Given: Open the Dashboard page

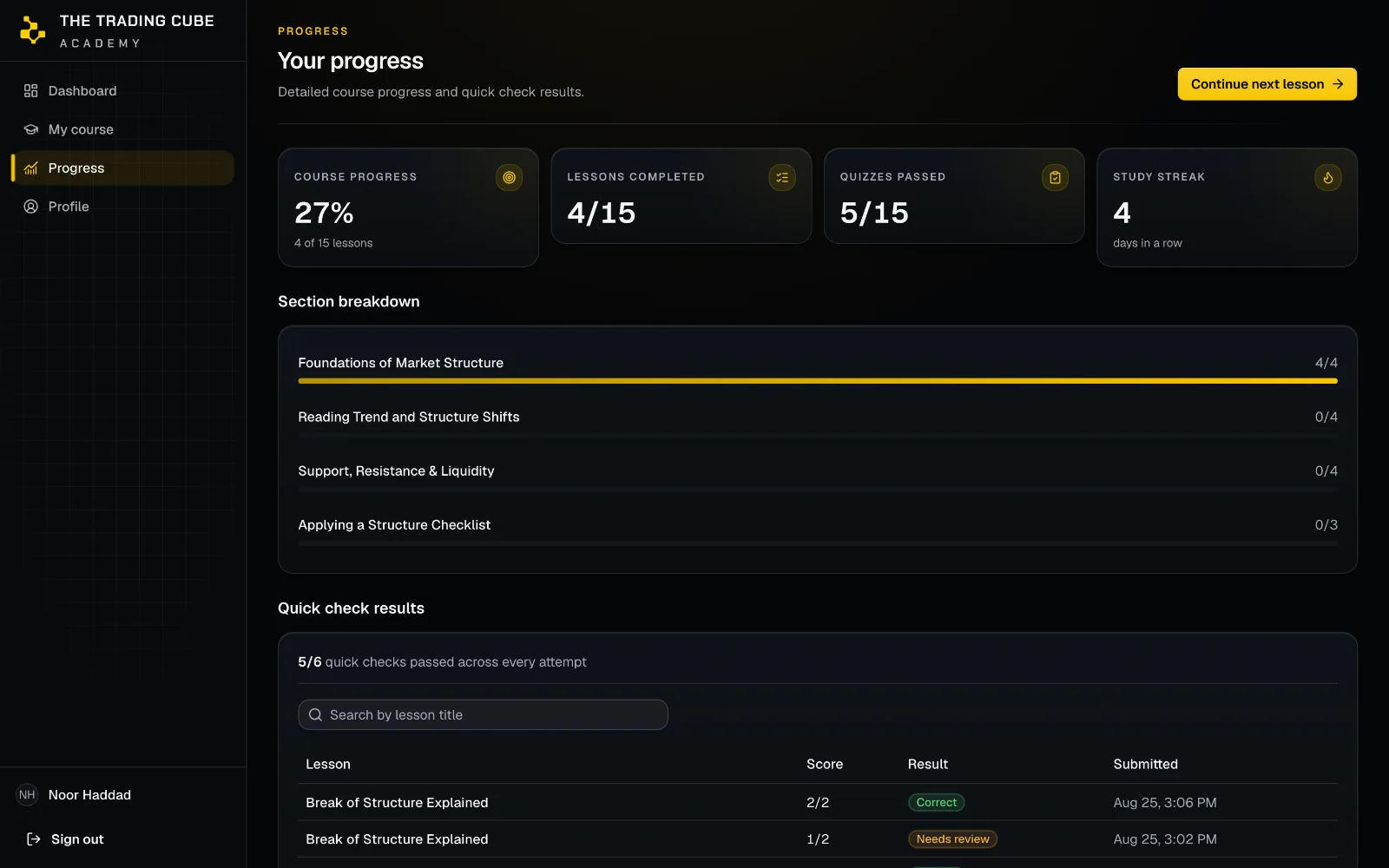Looking at the screenshot, I should click(x=122, y=91).
